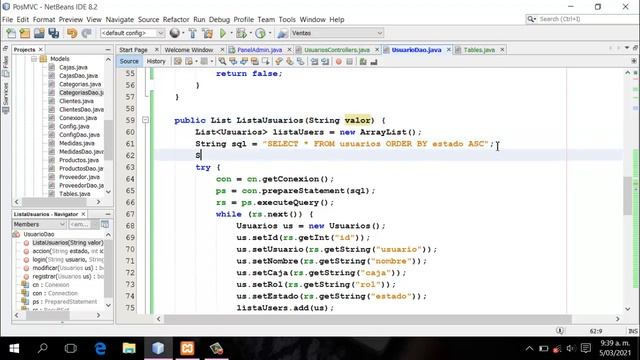The height and width of the screenshot is (360, 640).
Task: Click the Save All toolbar icon
Action: coord(53,33)
